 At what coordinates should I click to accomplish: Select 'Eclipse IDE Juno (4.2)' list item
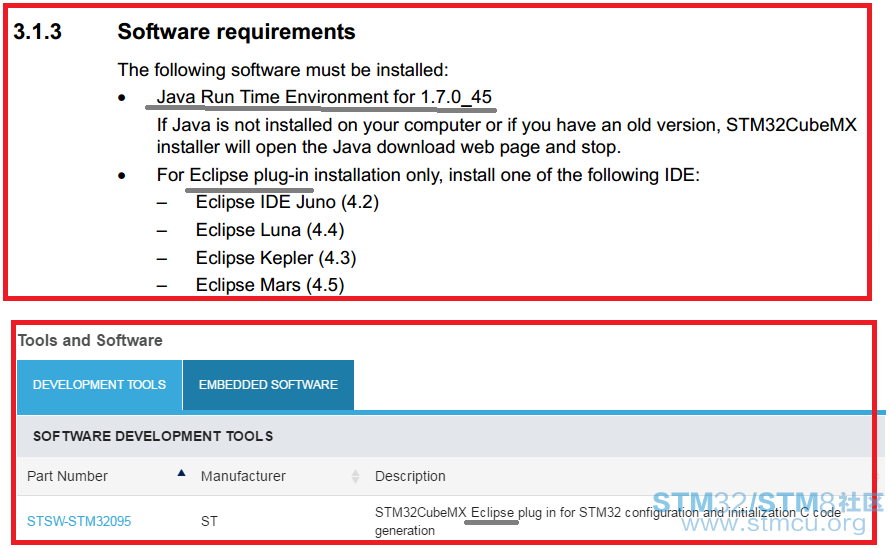coord(287,202)
